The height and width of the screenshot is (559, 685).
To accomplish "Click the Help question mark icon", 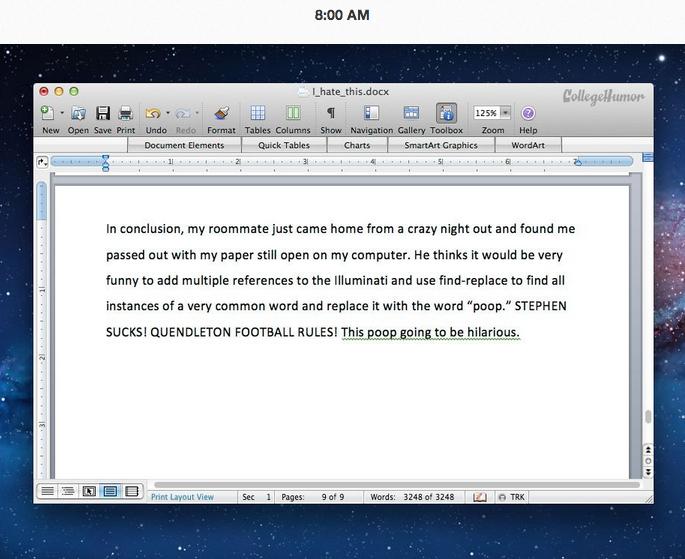I will click(528, 114).
